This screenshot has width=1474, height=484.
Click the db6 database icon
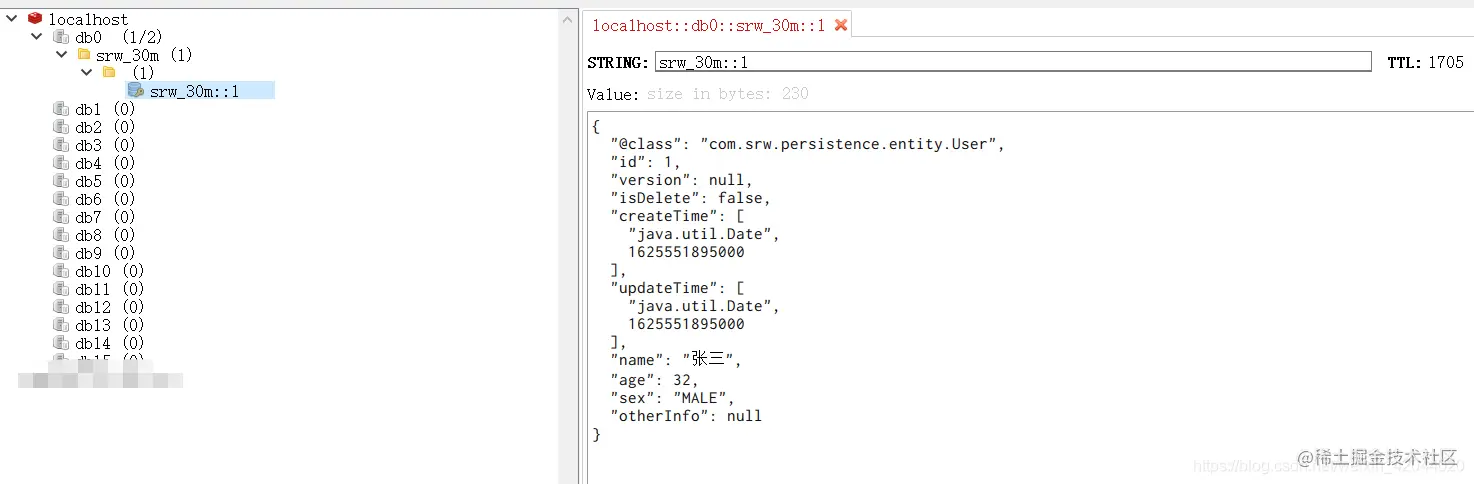point(61,198)
